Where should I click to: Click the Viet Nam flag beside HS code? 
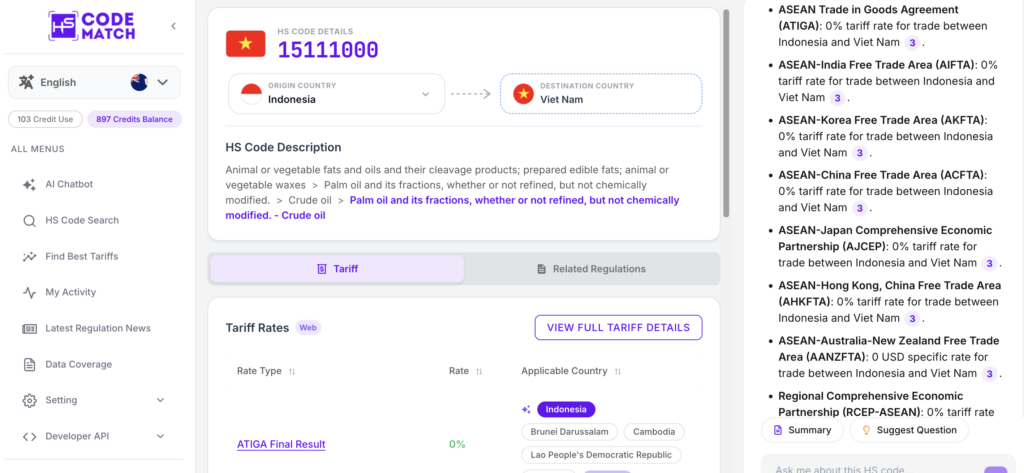(x=246, y=43)
